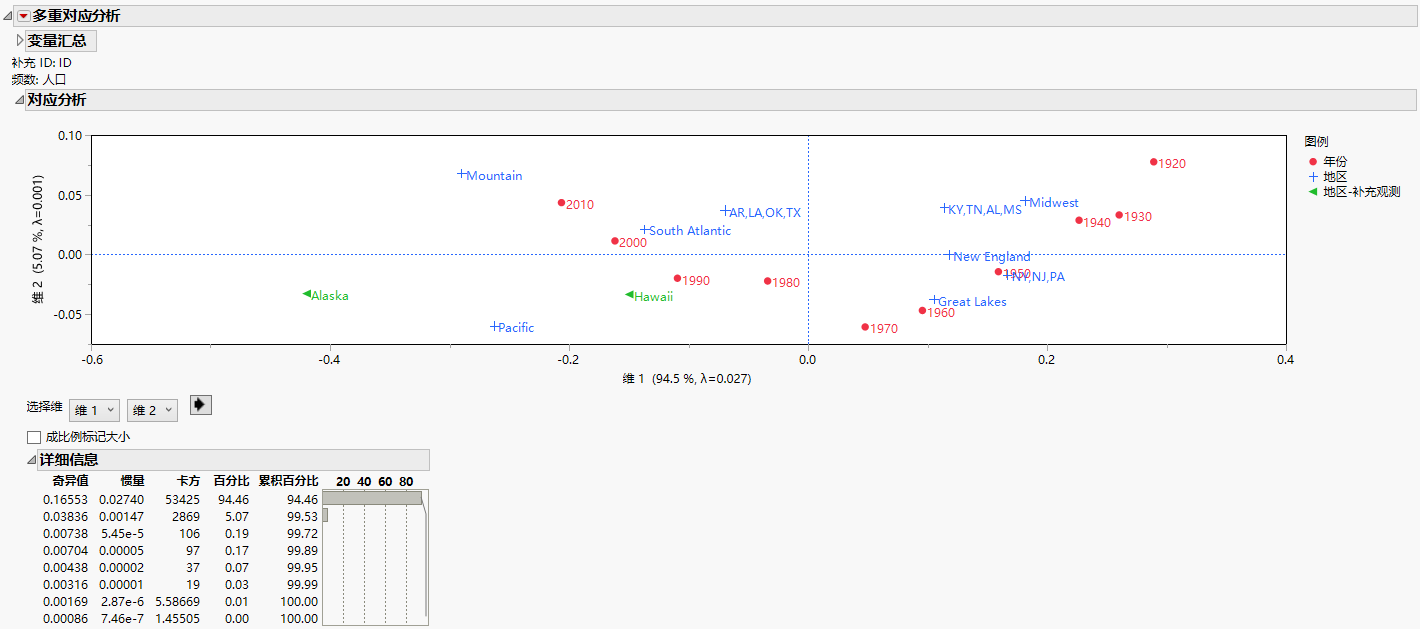
Task: Click the top bar in the percent chart
Action: [372, 498]
